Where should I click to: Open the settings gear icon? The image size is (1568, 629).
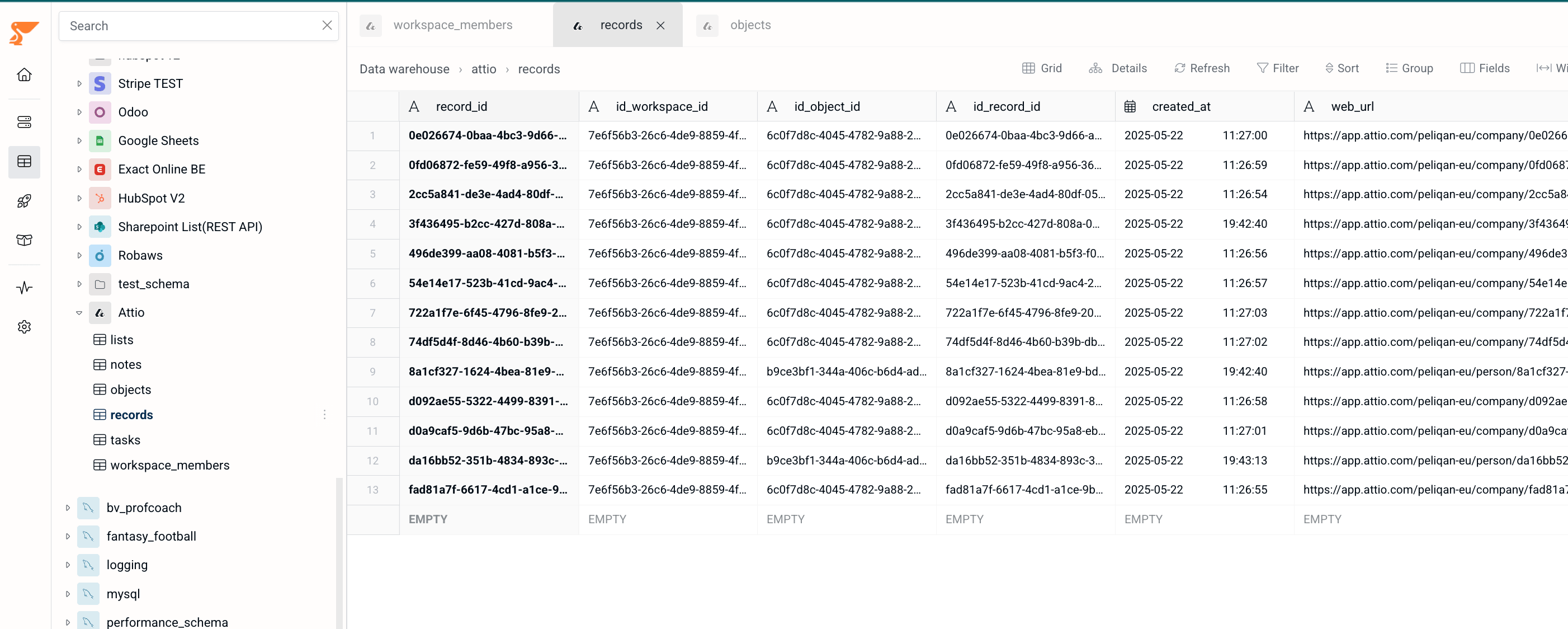[x=25, y=327]
